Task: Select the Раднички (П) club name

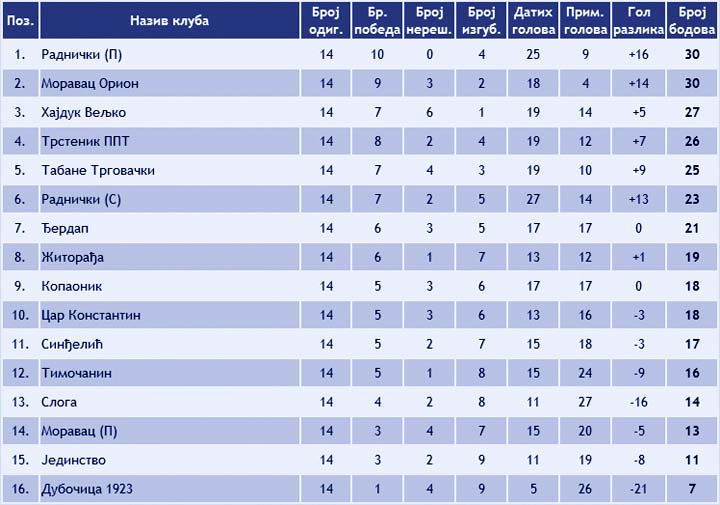Action: pyautogui.click(x=81, y=55)
